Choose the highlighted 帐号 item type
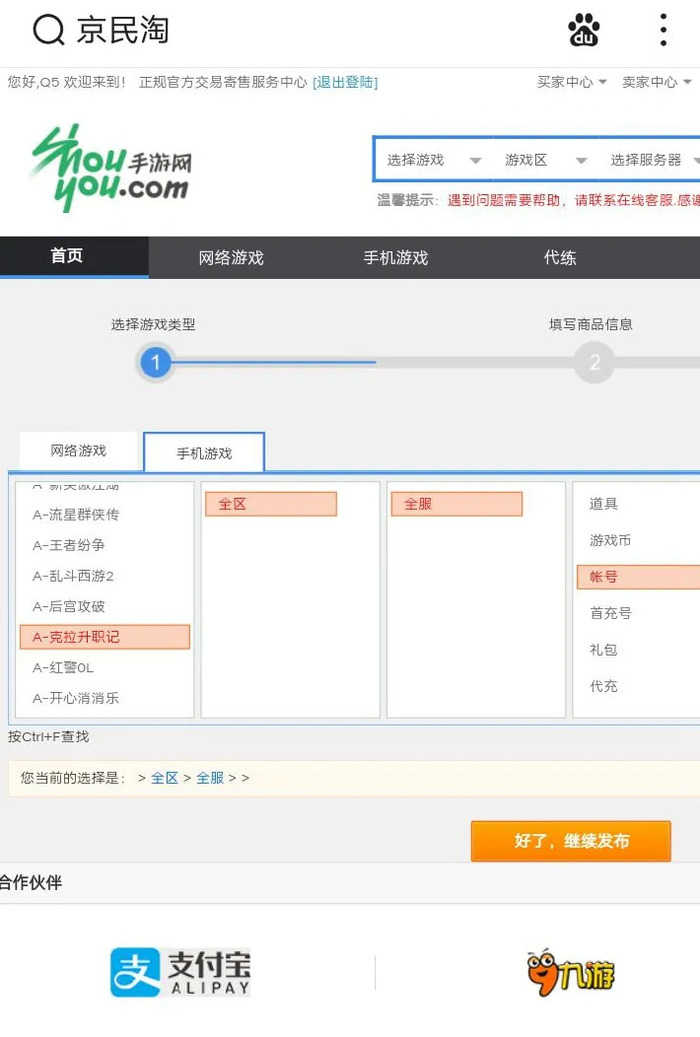 [638, 577]
